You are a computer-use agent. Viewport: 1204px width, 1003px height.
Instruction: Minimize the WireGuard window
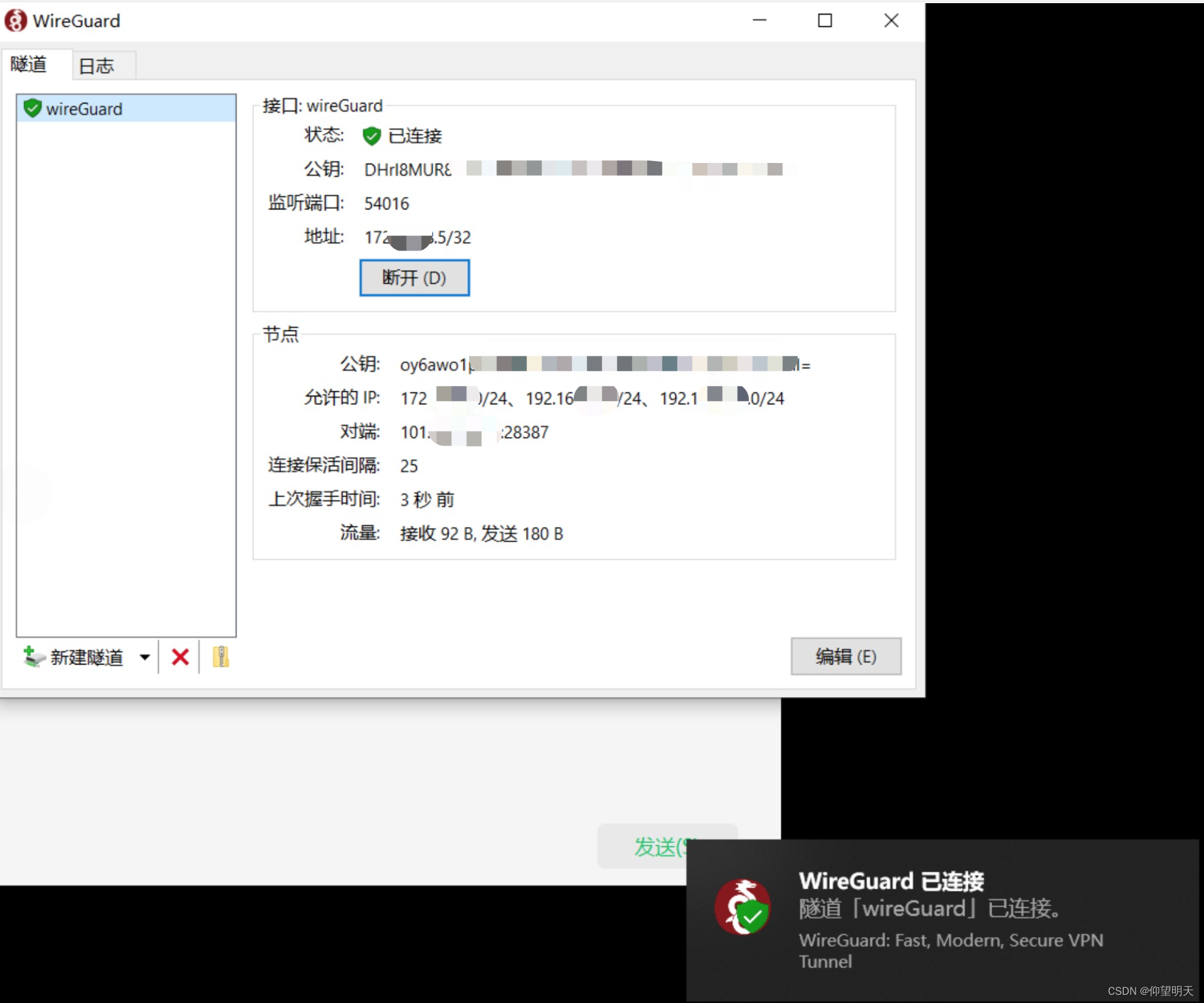pyautogui.click(x=759, y=21)
